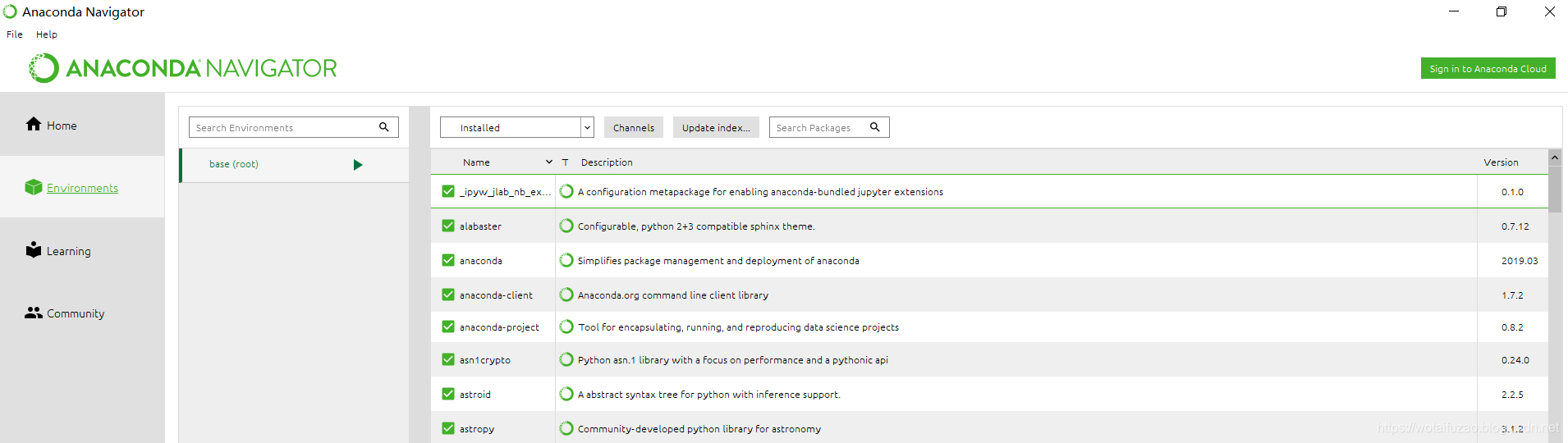Click the package type icon for anaconda
This screenshot has height=443, width=1568.
(566, 260)
